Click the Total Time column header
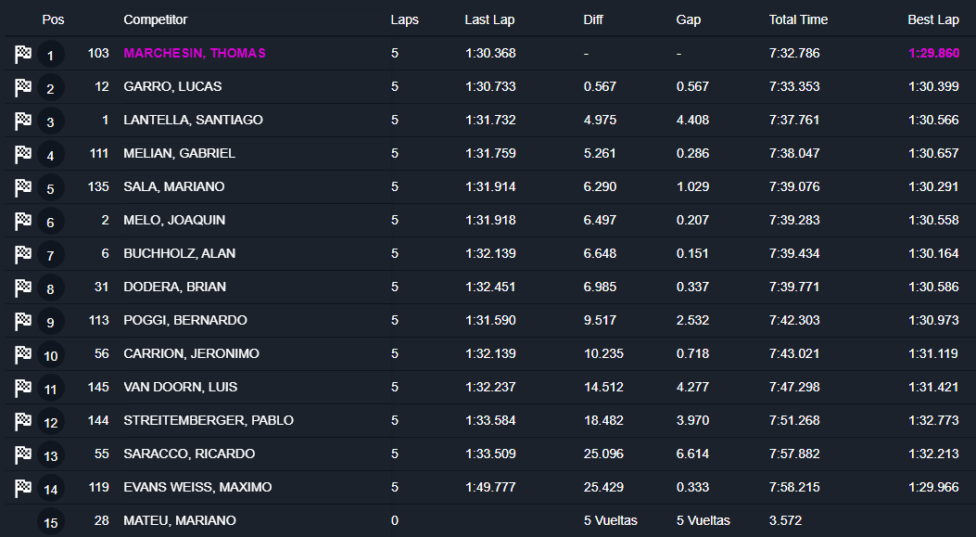The width and height of the screenshot is (976, 537). coord(798,20)
